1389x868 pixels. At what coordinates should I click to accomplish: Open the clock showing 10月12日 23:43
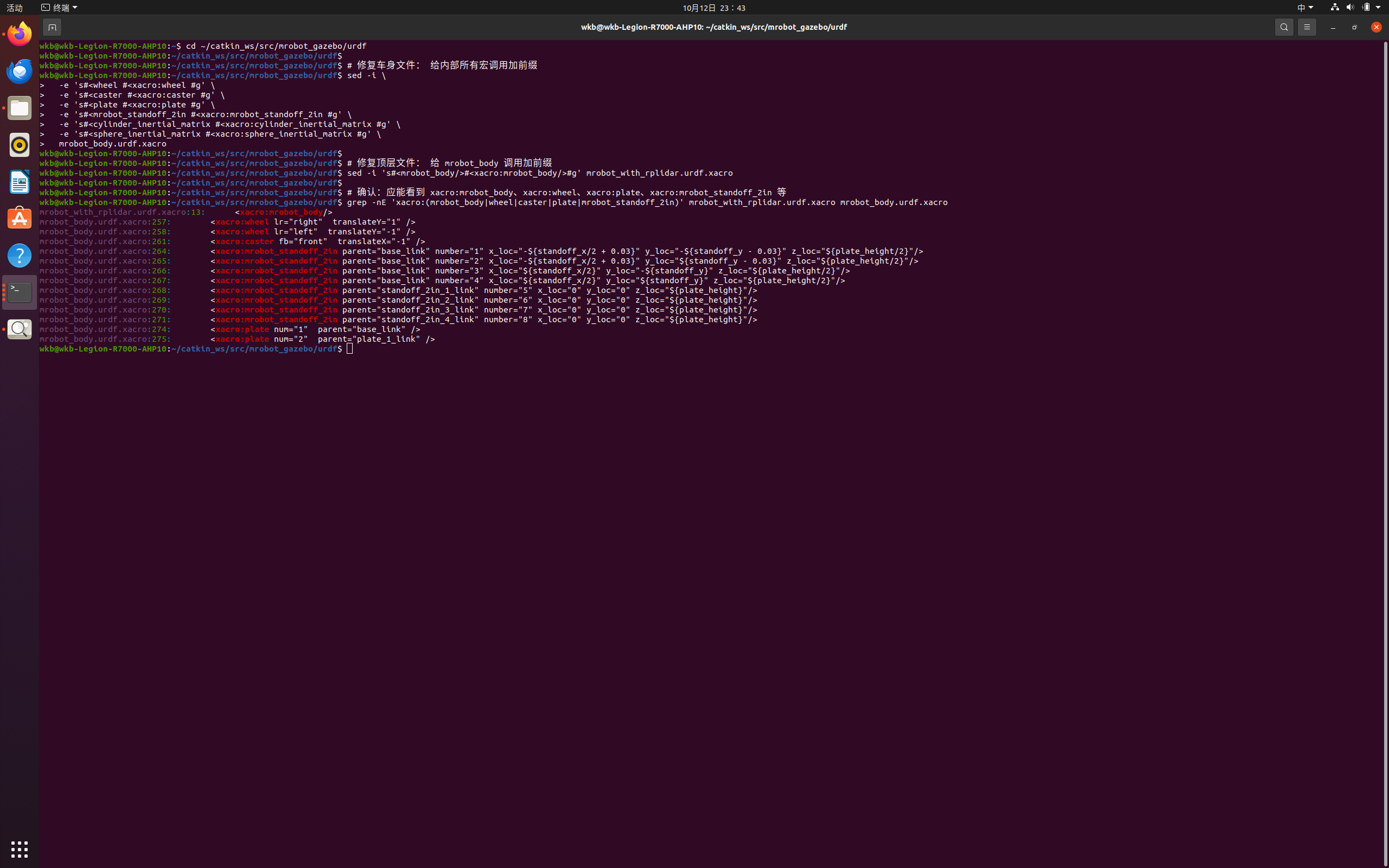pos(713,8)
